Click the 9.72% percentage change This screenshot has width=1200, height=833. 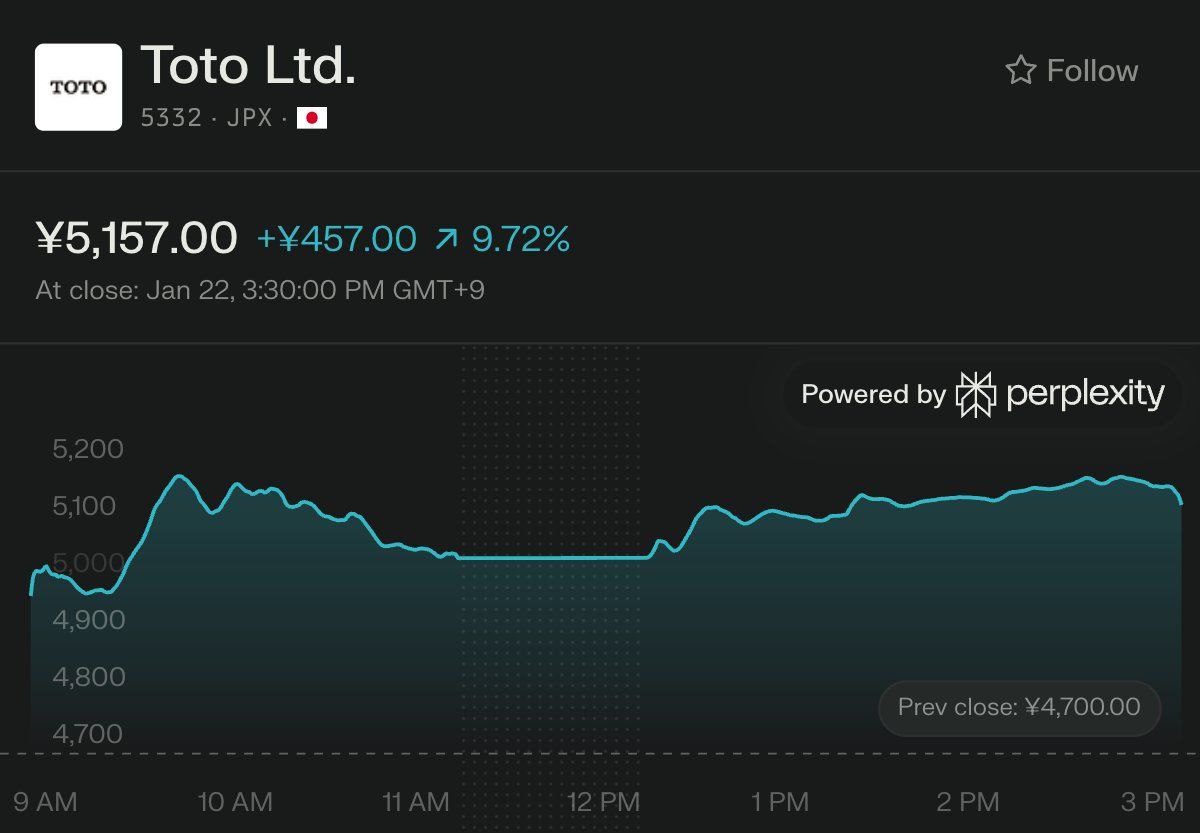[x=521, y=240]
